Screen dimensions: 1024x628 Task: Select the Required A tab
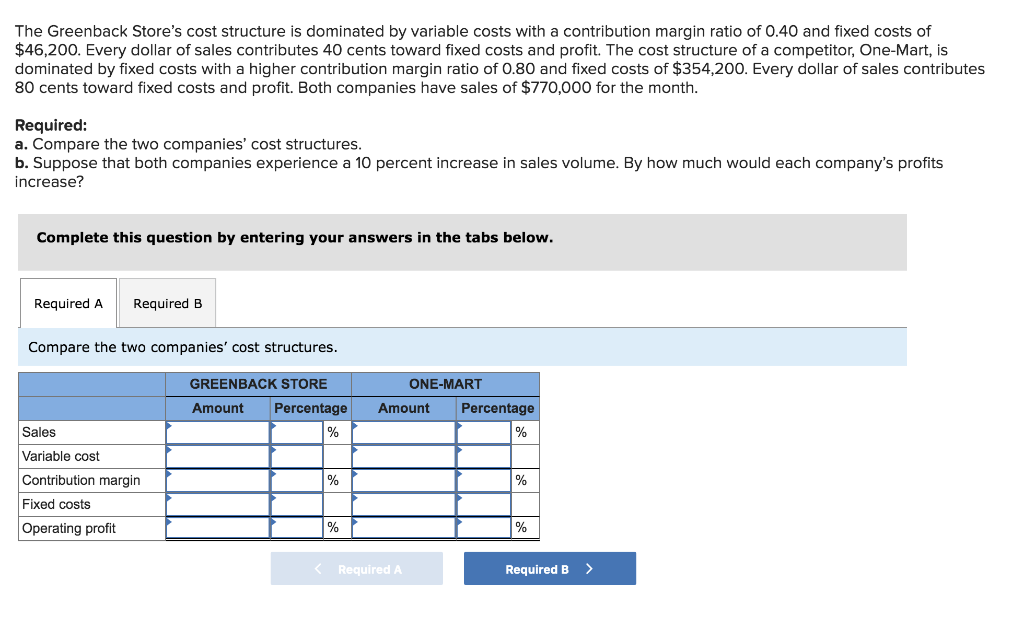[67, 302]
